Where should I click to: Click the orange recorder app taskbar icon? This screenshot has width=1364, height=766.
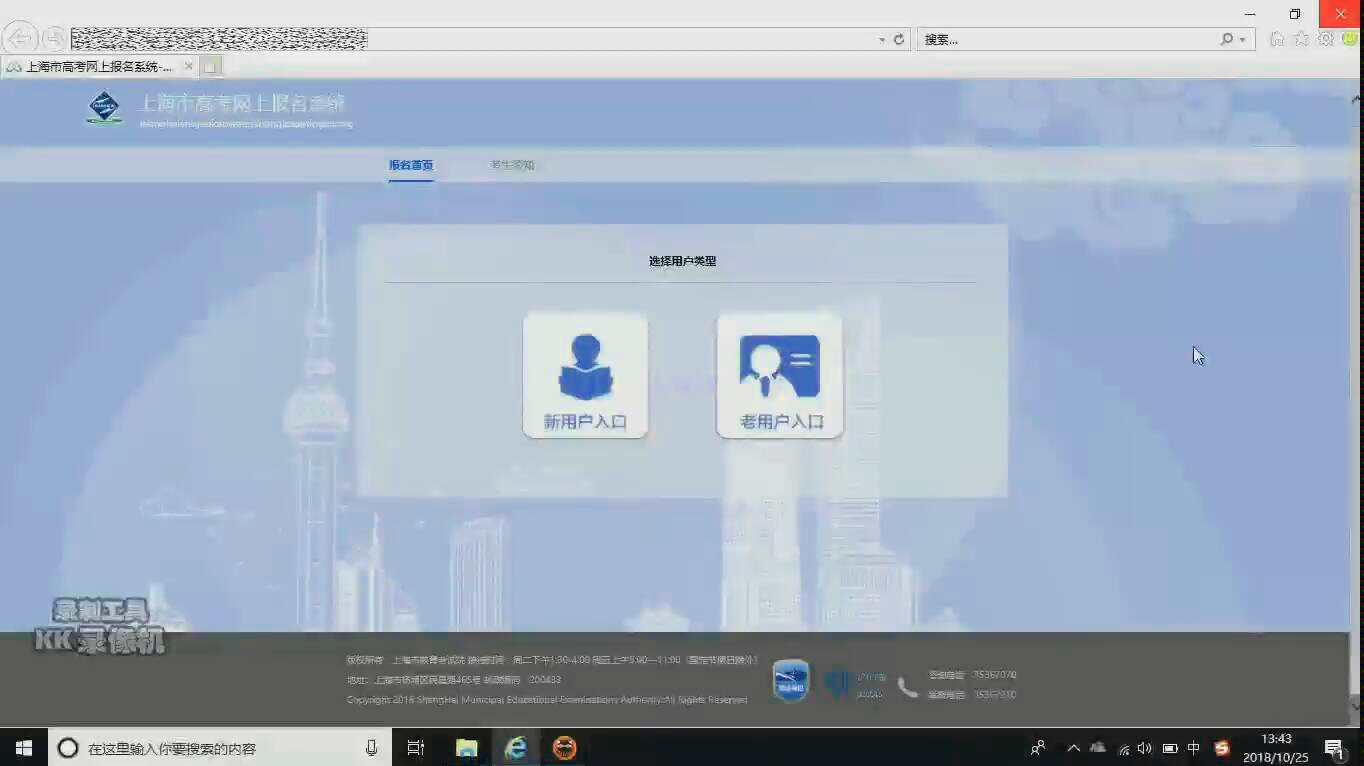(x=565, y=748)
